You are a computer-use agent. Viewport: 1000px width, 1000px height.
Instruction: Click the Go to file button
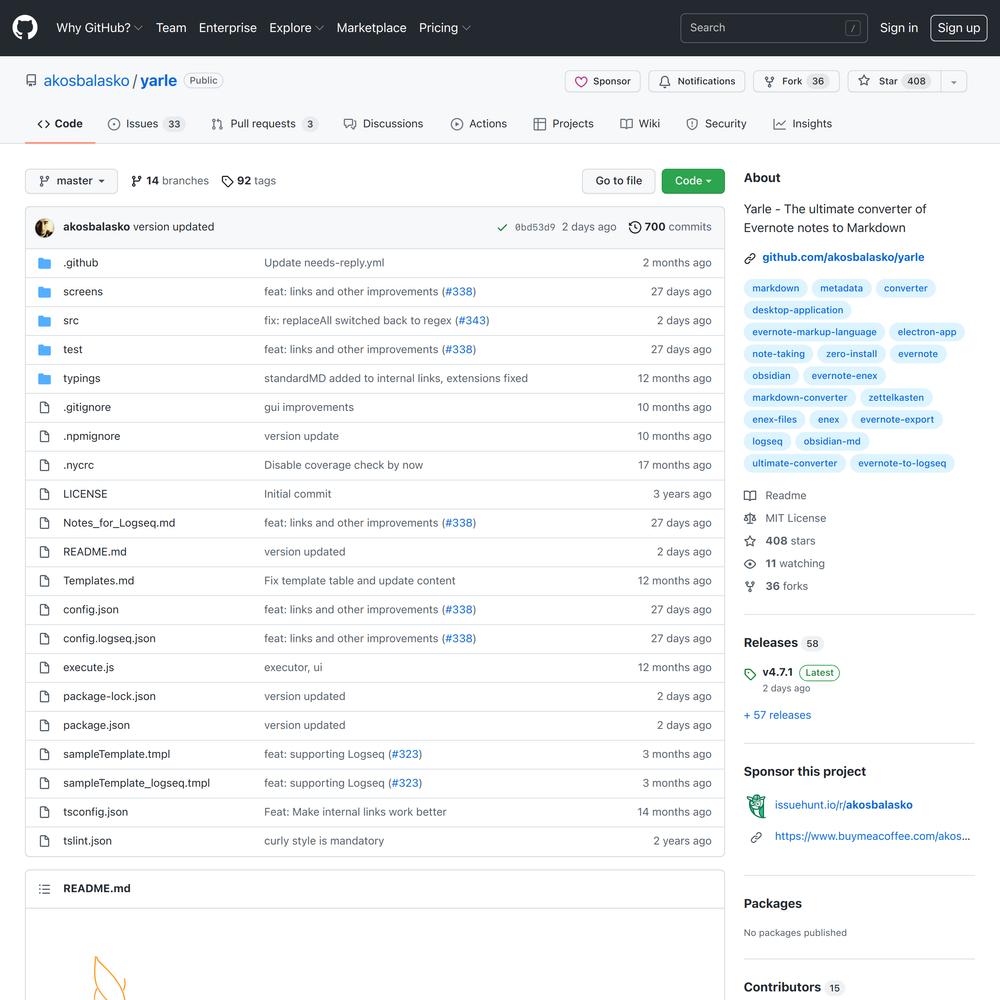coord(619,181)
